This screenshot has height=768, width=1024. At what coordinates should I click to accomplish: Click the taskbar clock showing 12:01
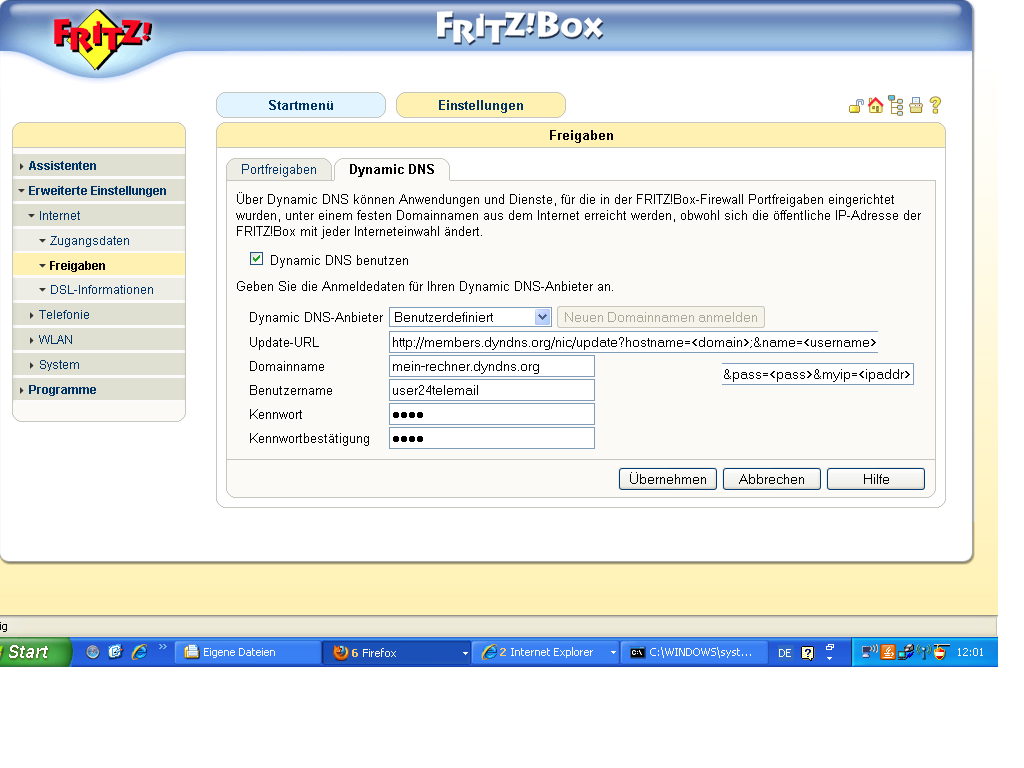[970, 652]
